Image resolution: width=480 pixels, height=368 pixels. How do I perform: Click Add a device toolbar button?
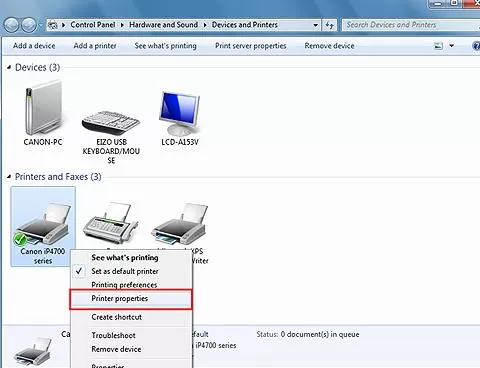coord(34,46)
